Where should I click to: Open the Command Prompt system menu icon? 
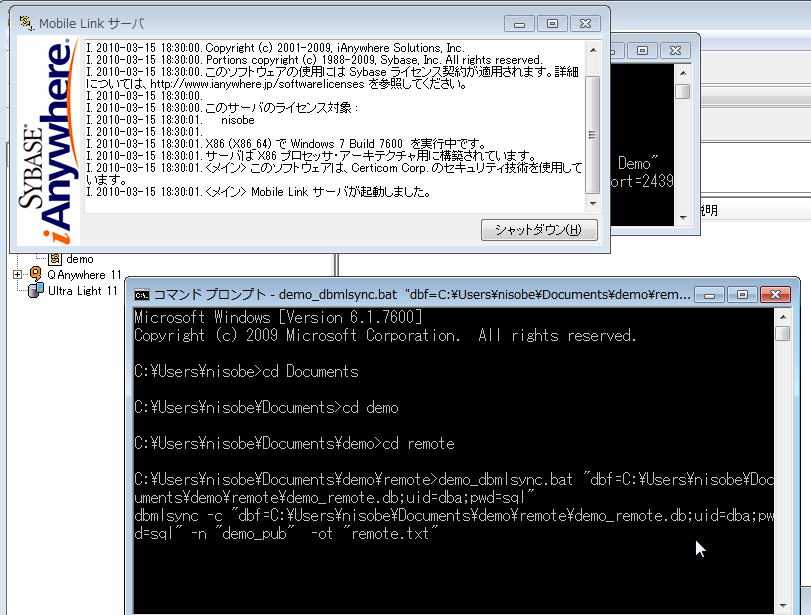tap(143, 295)
